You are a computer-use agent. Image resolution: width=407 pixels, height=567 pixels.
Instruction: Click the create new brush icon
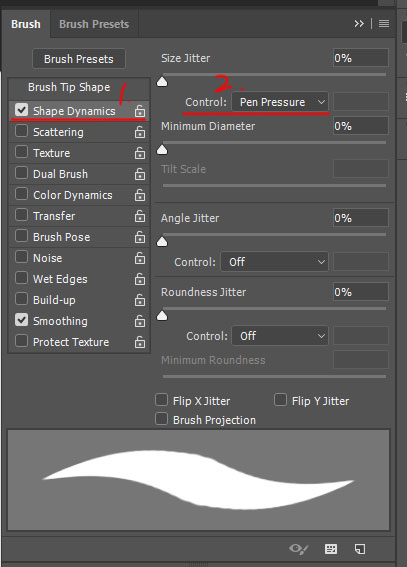coord(360,549)
